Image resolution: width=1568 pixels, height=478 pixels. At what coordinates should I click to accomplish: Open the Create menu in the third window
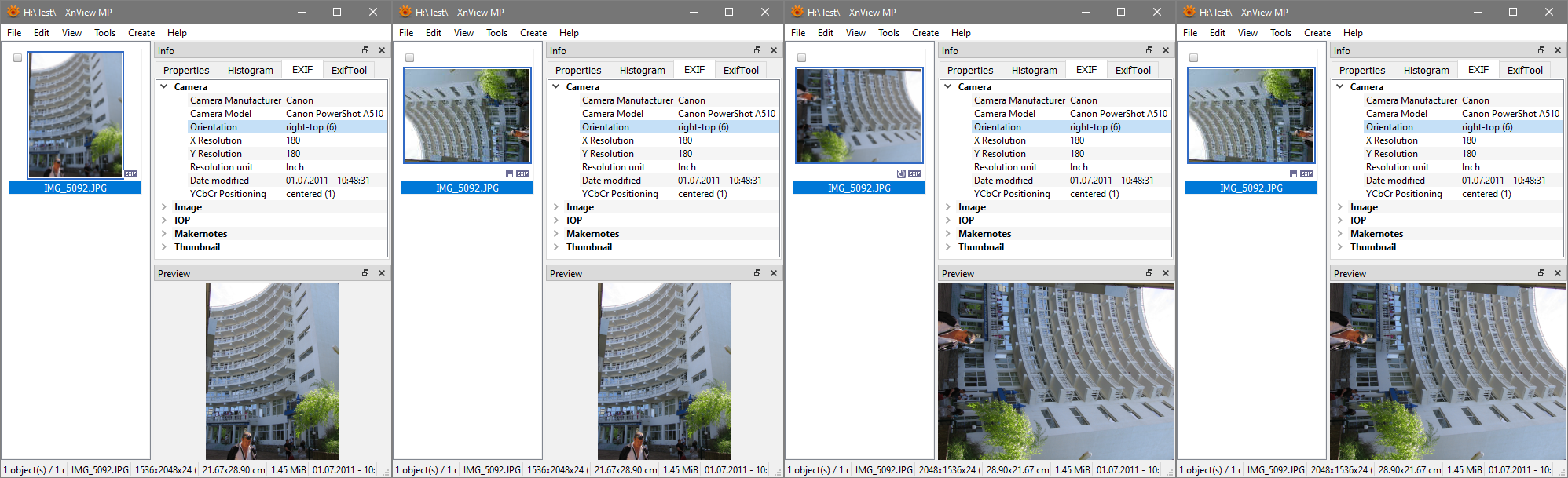[x=925, y=33]
